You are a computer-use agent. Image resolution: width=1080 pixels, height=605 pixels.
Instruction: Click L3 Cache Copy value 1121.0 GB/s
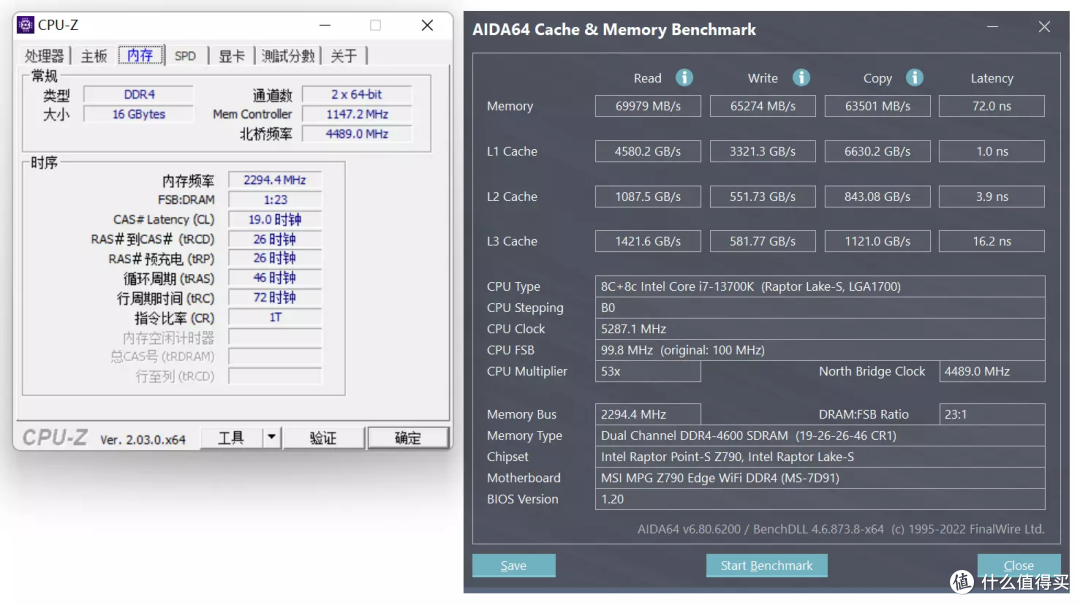[878, 241]
